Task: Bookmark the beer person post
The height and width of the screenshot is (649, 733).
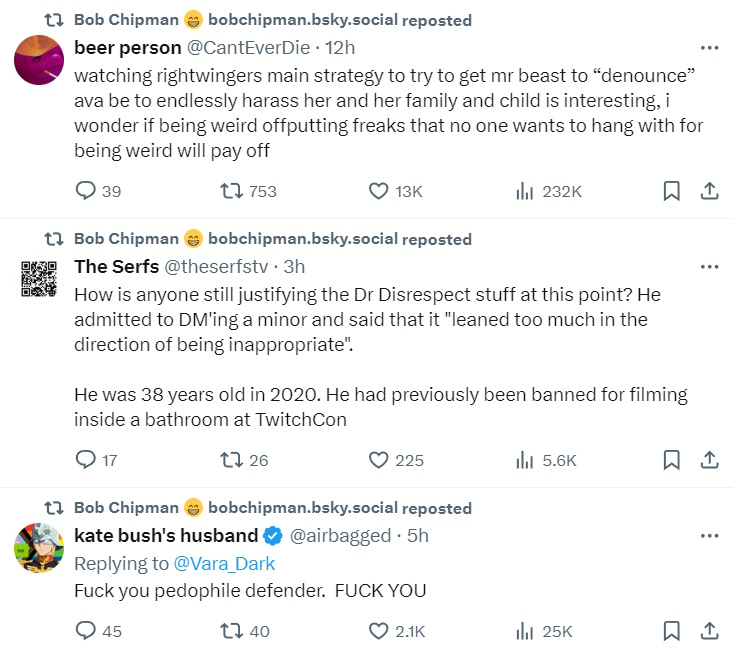Action: (x=672, y=191)
